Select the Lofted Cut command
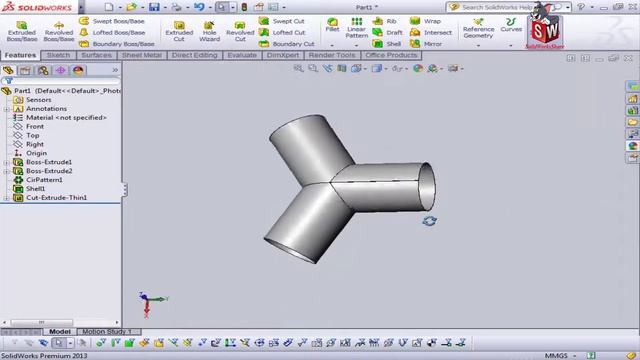Image resolution: width=640 pixels, height=360 pixels. click(x=282, y=32)
